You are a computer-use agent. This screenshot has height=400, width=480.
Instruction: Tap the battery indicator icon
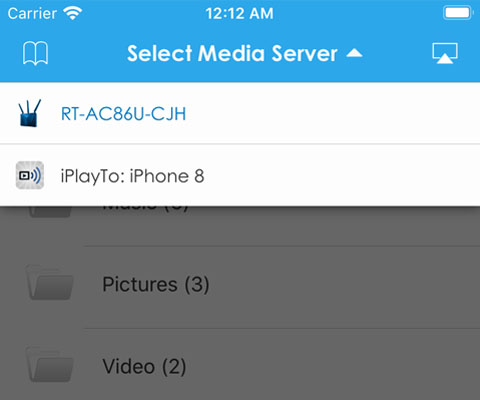tap(458, 13)
